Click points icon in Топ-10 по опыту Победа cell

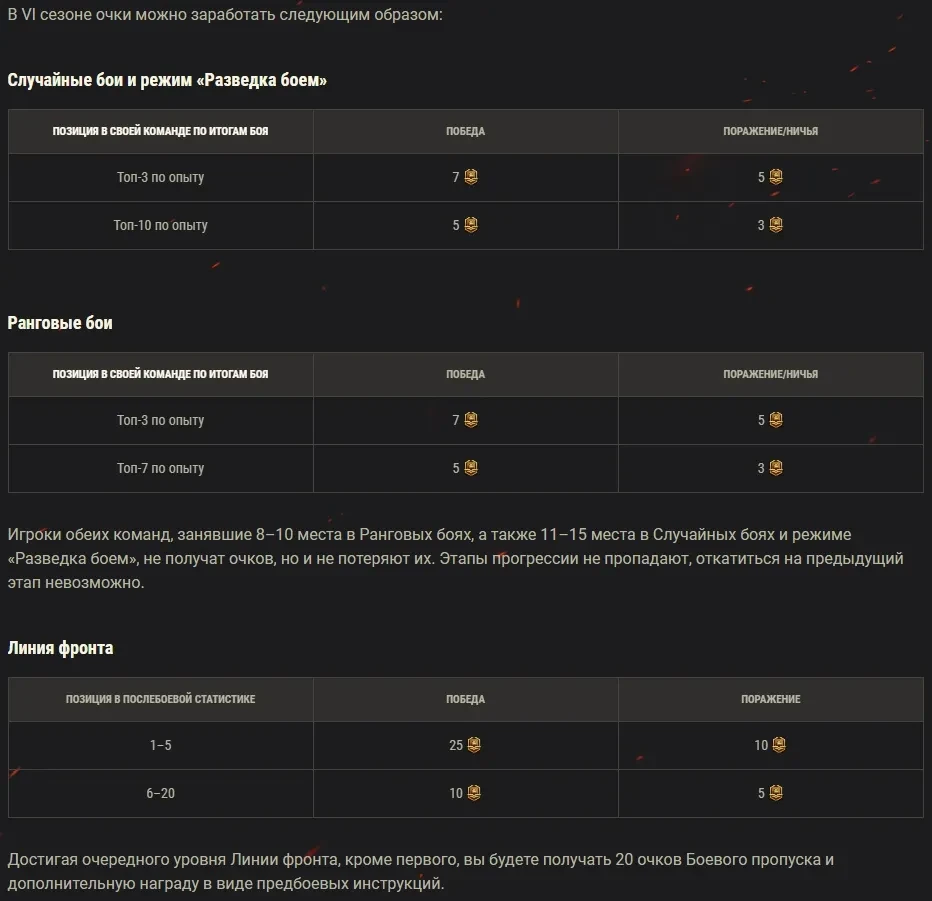(471, 225)
